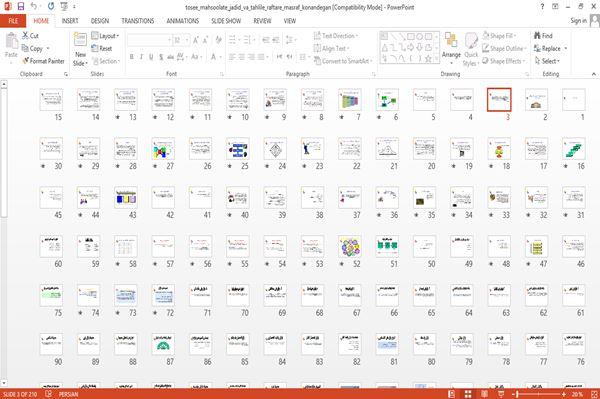Open Shape Fill dropdown
This screenshot has height=399, width=600.
coord(499,36)
